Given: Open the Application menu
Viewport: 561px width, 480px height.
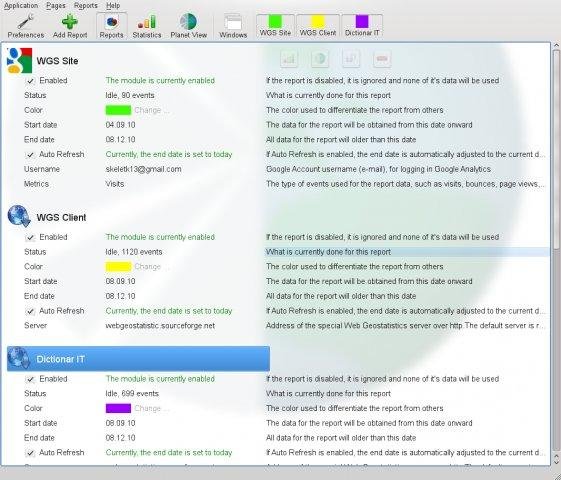Looking at the screenshot, I should tap(21, 5).
